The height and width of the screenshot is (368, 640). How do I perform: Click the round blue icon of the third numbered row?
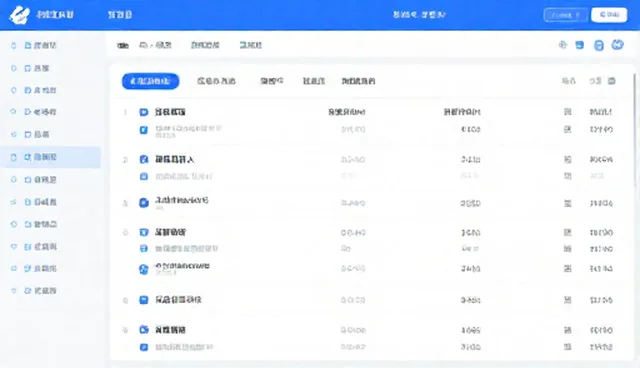(144, 203)
